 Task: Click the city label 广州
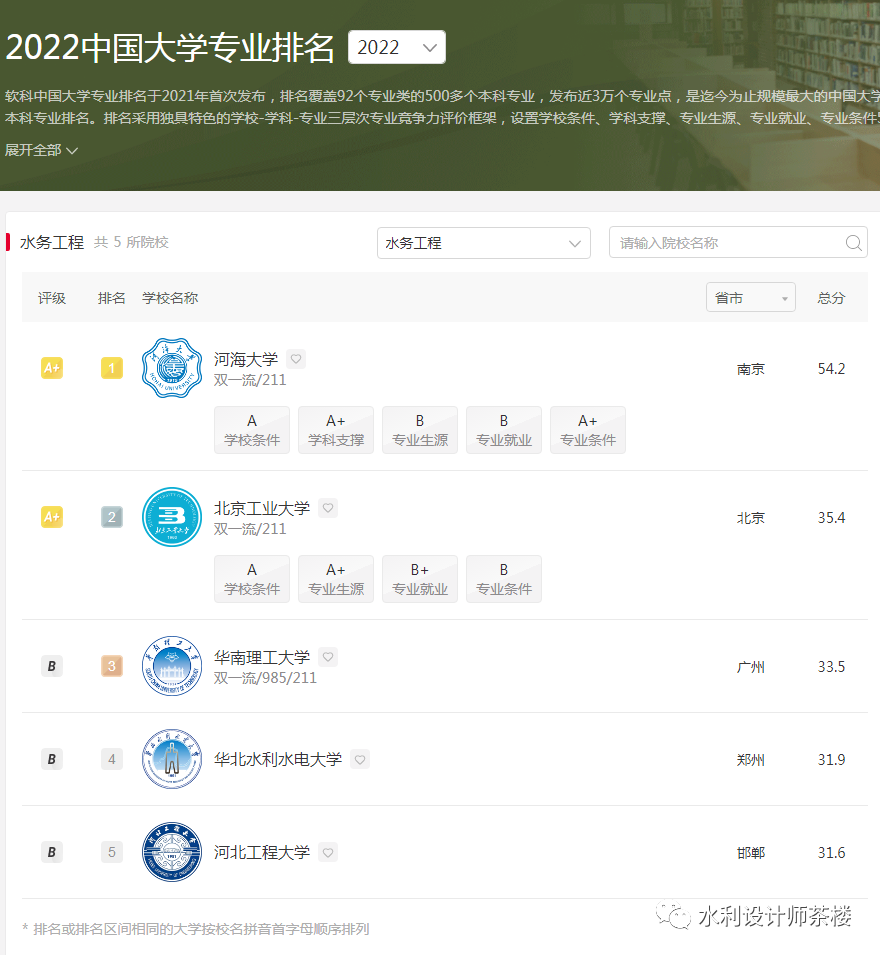(750, 668)
